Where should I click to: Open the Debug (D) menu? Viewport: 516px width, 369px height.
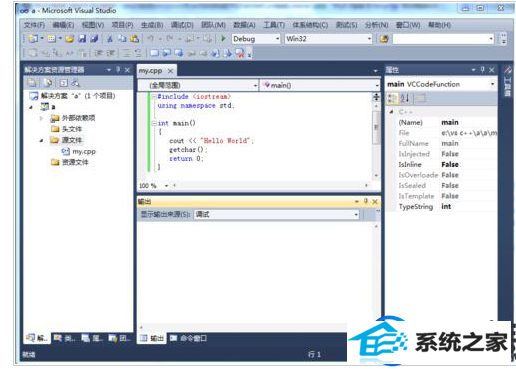tap(182, 25)
